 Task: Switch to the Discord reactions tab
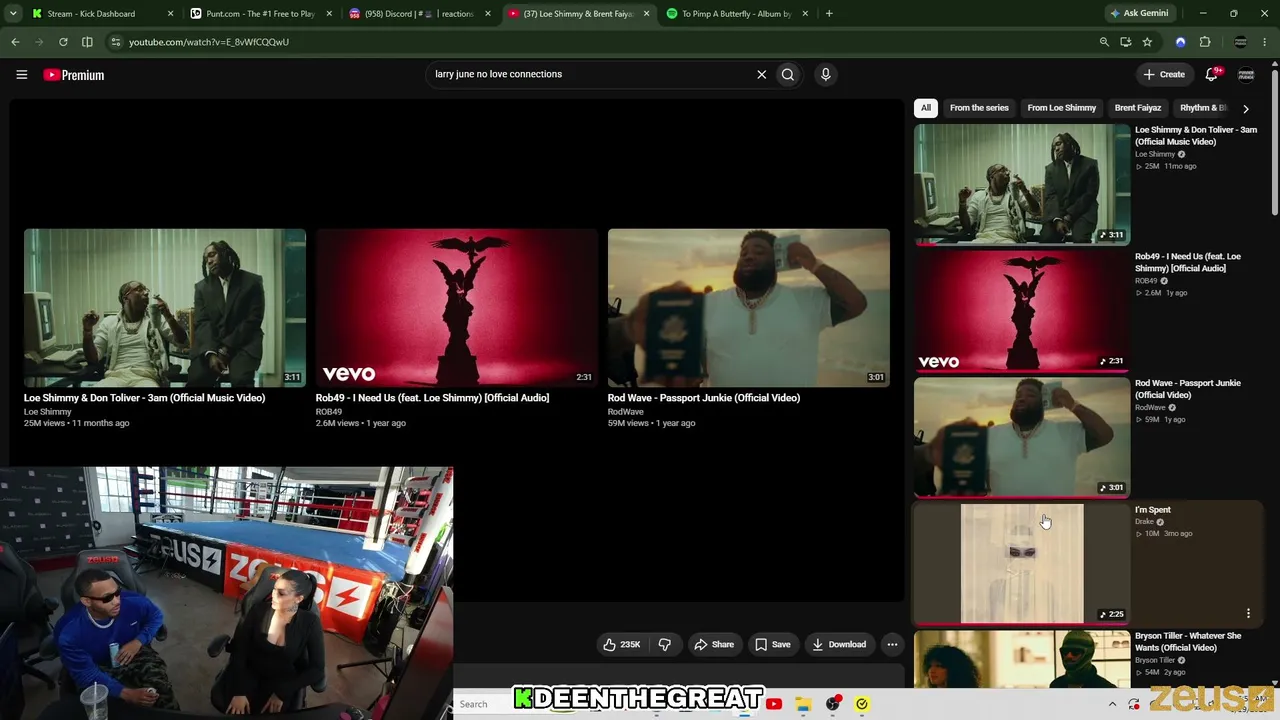click(419, 14)
